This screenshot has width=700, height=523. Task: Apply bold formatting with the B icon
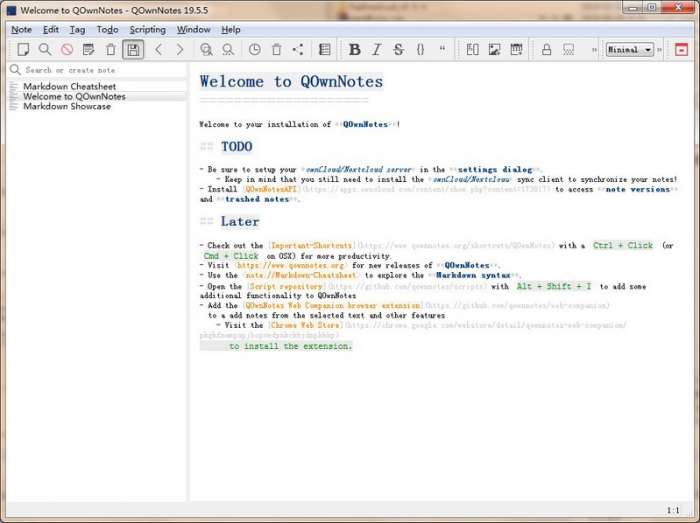pyautogui.click(x=354, y=49)
